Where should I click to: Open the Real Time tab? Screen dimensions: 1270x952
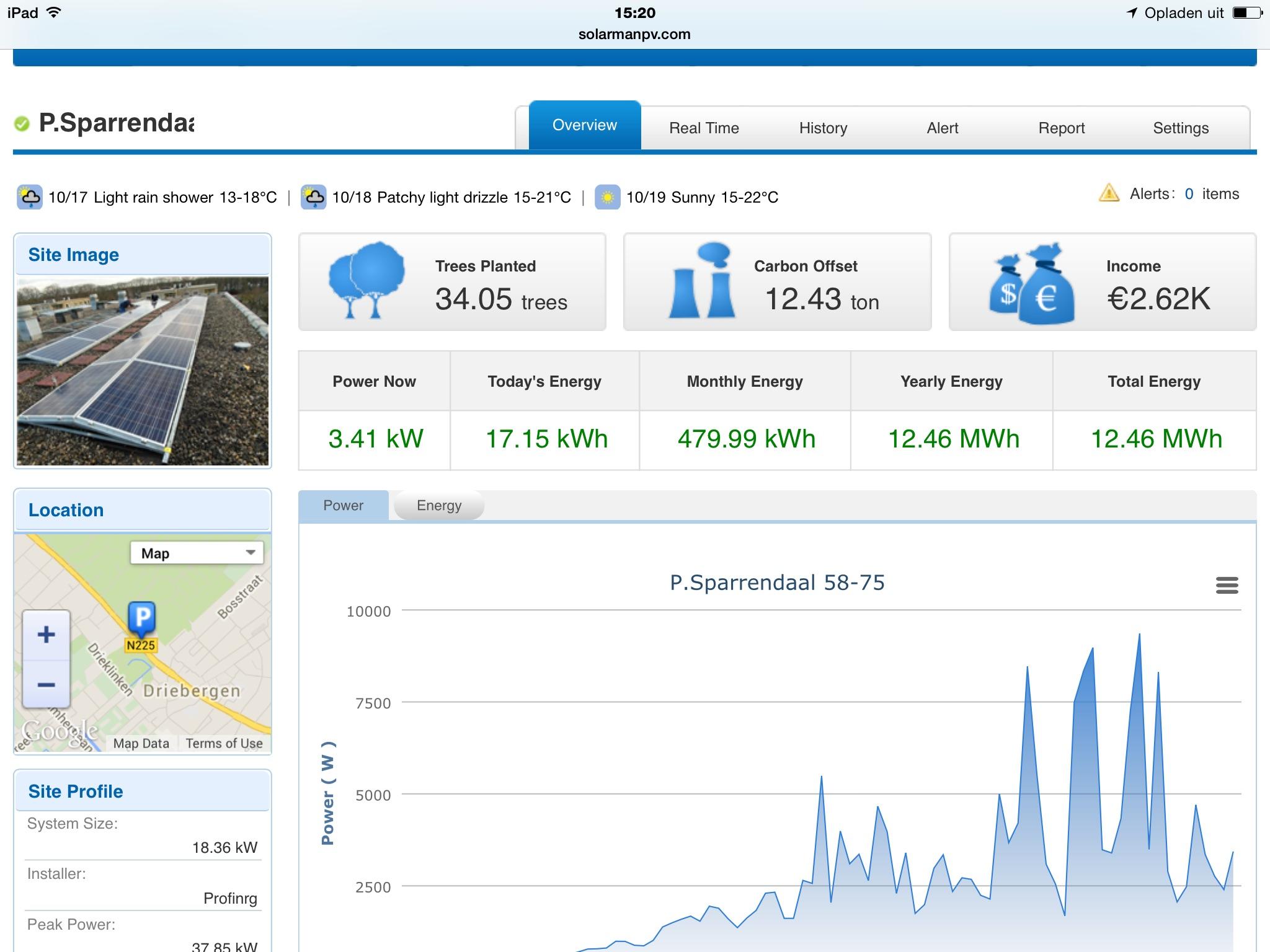pyautogui.click(x=704, y=128)
